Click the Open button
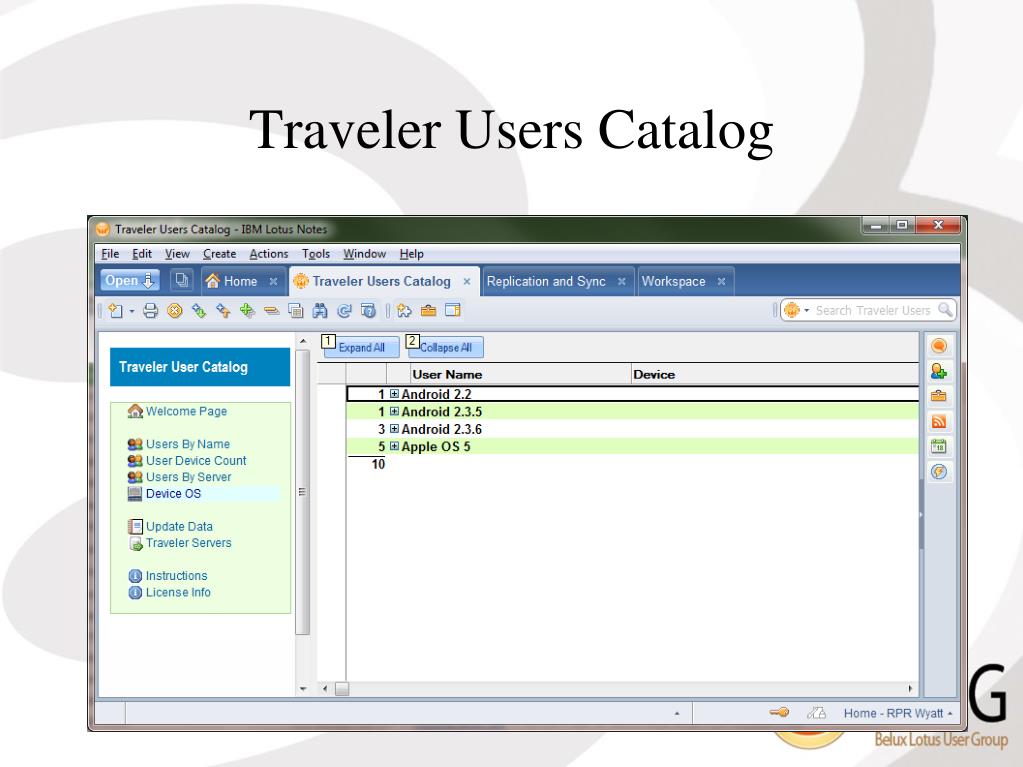Screen dimensions: 1023x767 [130, 280]
